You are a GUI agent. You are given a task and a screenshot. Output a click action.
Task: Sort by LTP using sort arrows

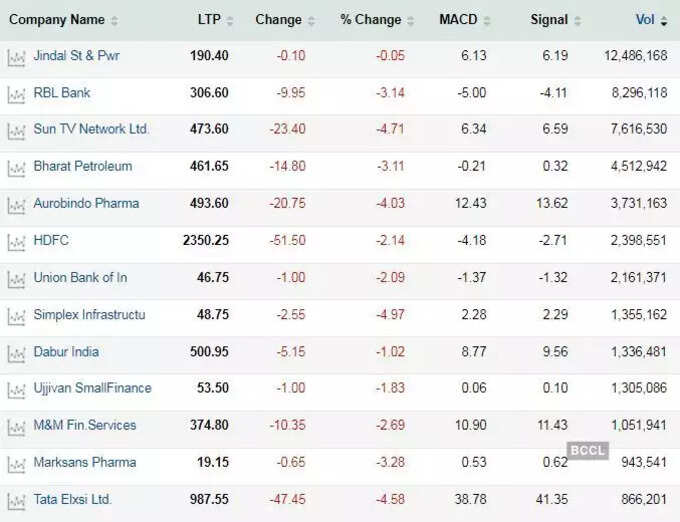[x=230, y=20]
